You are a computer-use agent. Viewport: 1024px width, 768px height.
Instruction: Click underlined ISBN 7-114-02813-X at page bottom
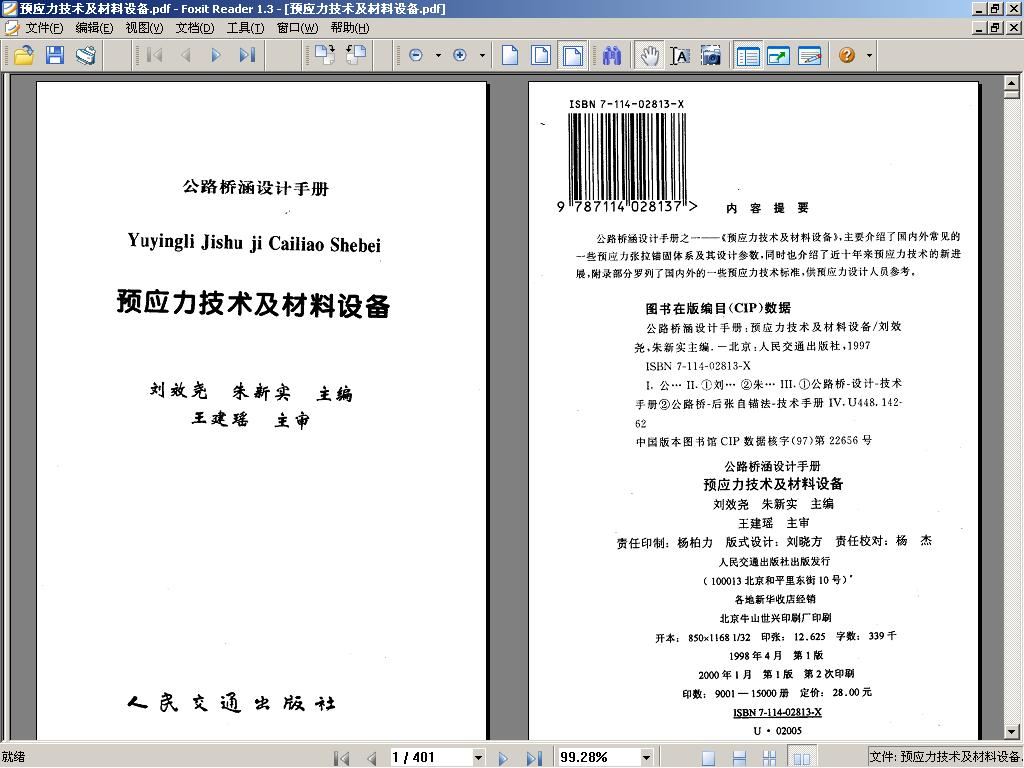(777, 712)
